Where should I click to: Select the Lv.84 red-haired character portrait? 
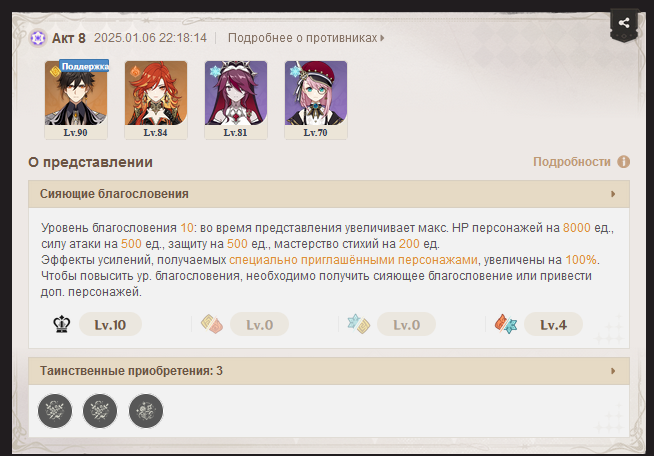click(156, 99)
